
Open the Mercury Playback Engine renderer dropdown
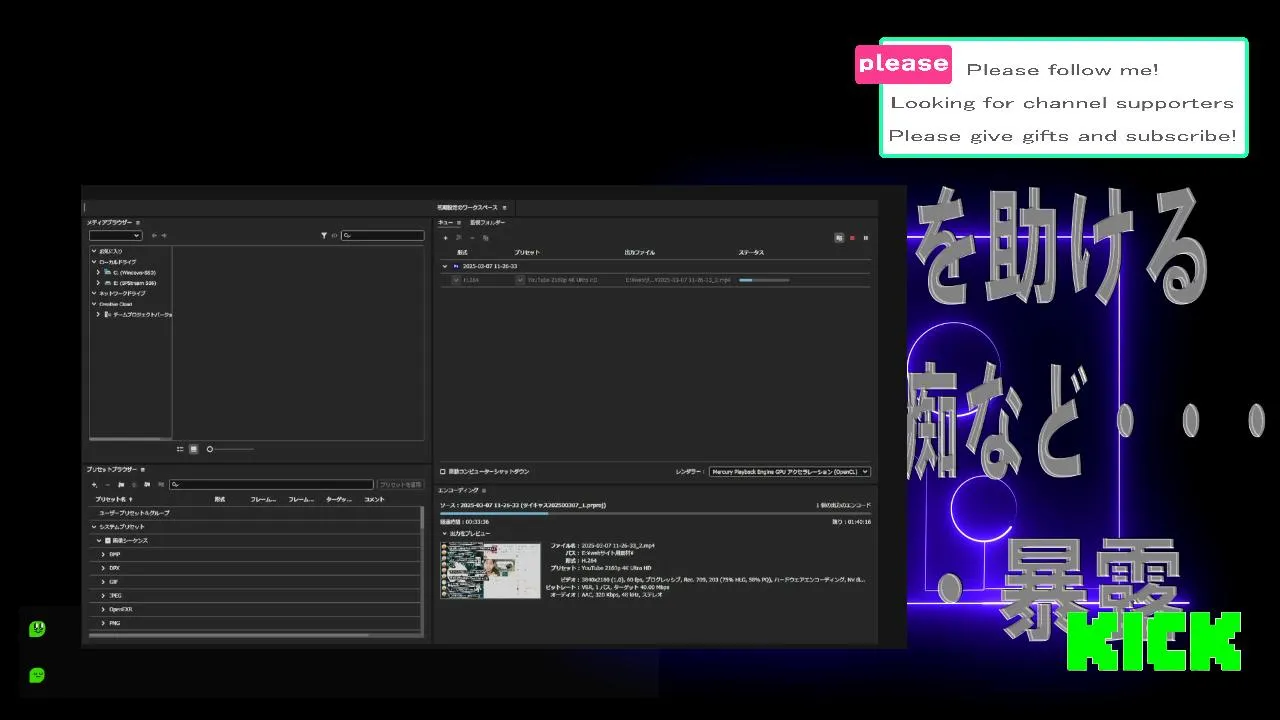click(x=789, y=471)
